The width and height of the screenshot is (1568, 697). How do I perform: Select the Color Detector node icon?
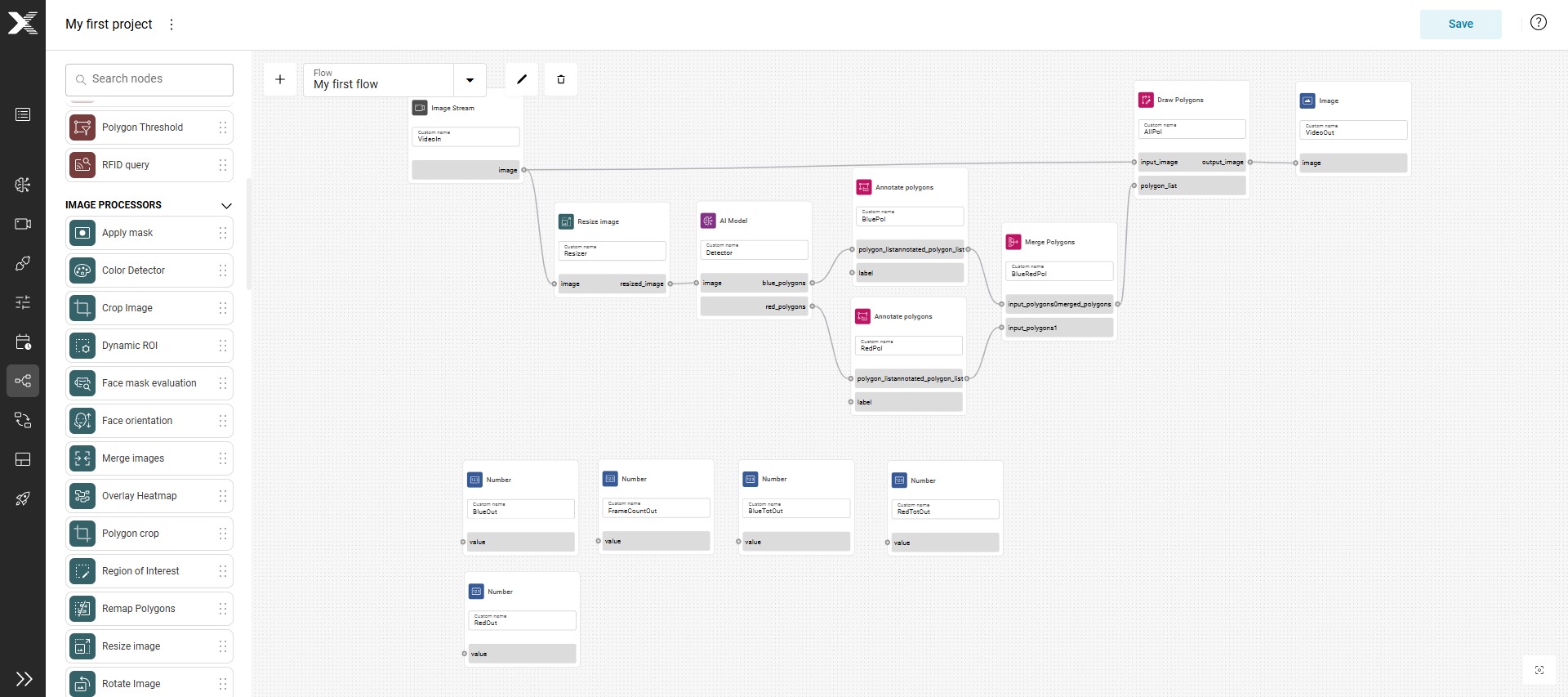click(82, 270)
